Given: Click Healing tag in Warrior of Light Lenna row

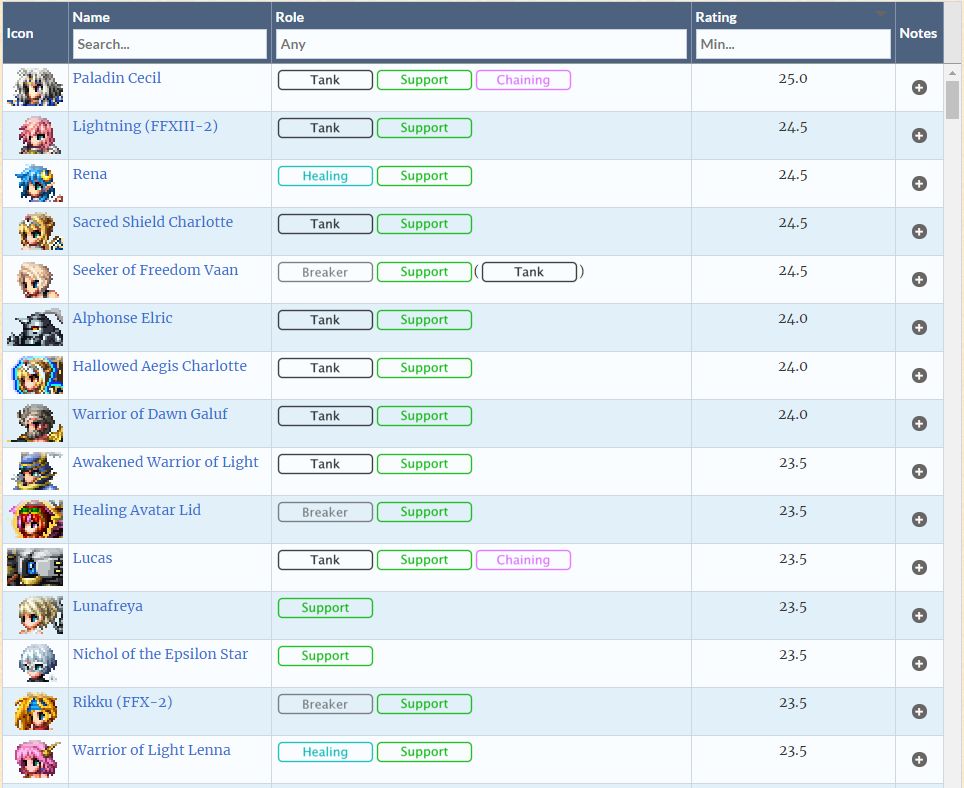Looking at the screenshot, I should point(325,752).
